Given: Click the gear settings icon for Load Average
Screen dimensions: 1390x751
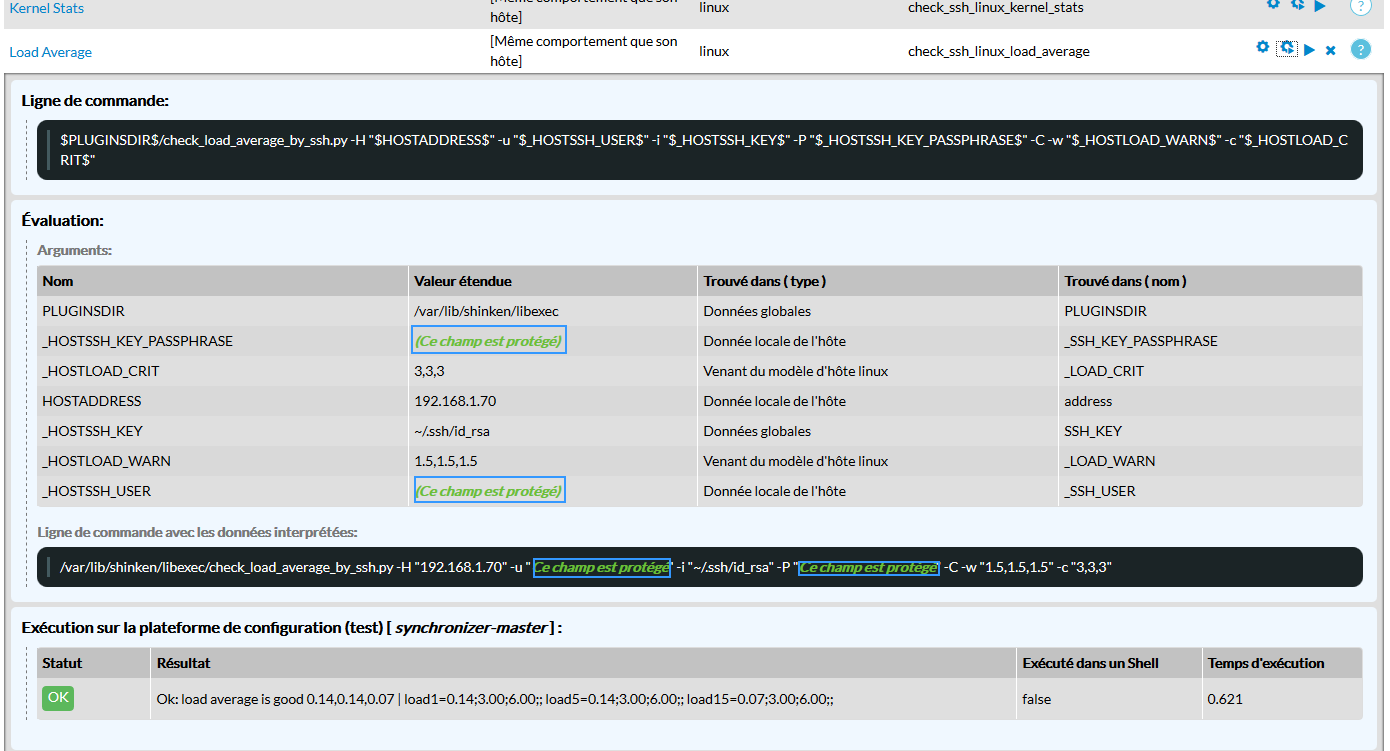Looking at the screenshot, I should pos(1262,47).
